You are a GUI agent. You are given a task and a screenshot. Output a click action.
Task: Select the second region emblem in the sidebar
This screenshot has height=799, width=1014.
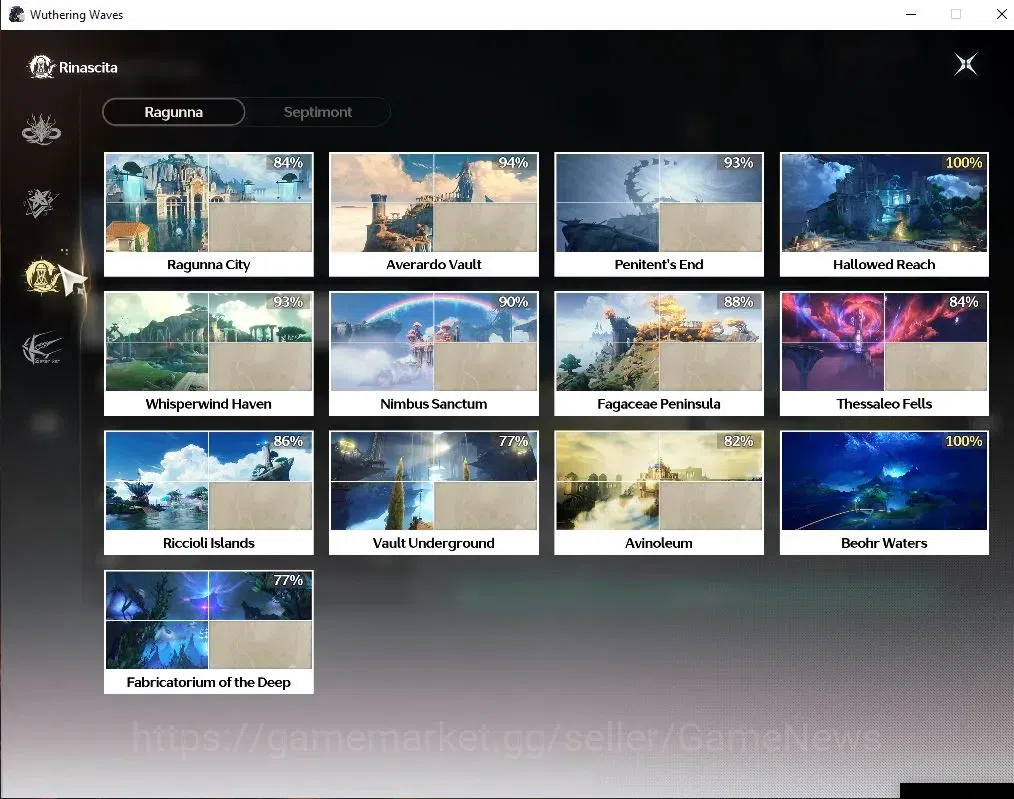[x=41, y=203]
